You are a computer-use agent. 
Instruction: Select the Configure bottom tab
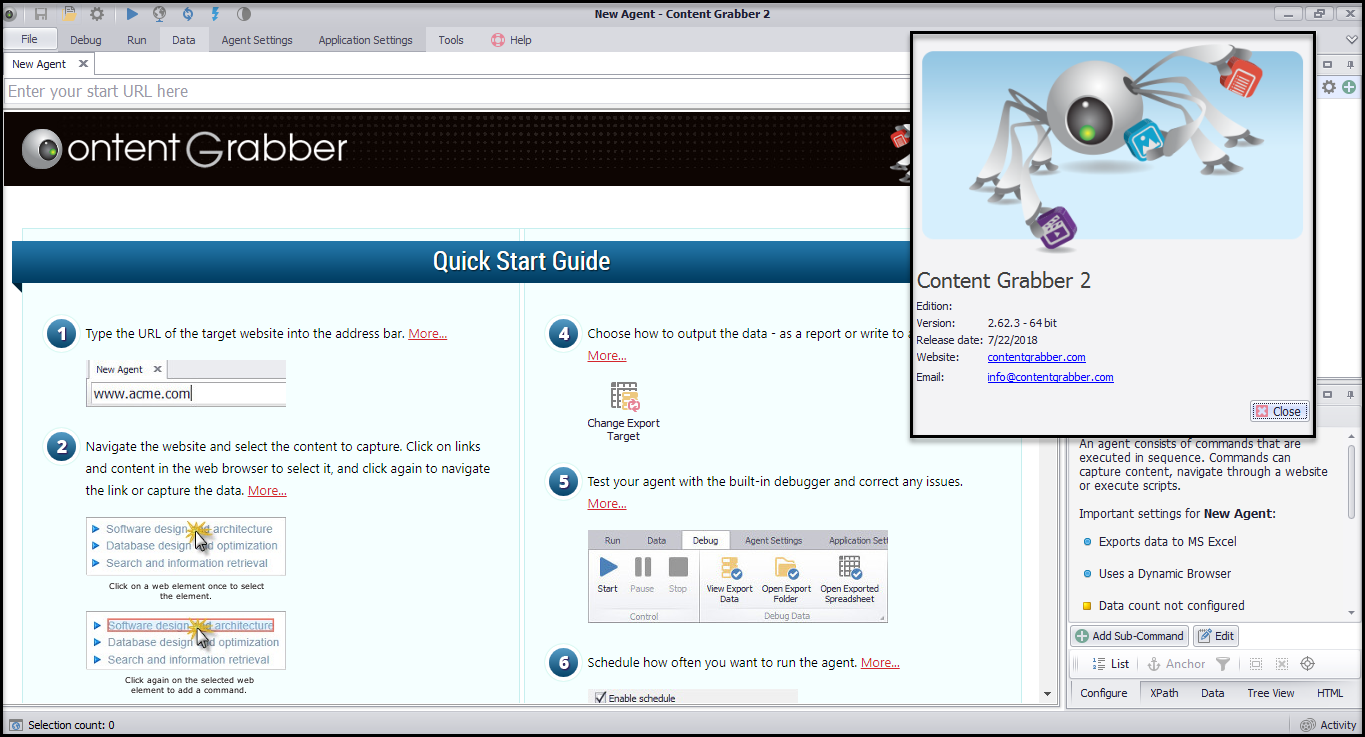[x=1104, y=693]
